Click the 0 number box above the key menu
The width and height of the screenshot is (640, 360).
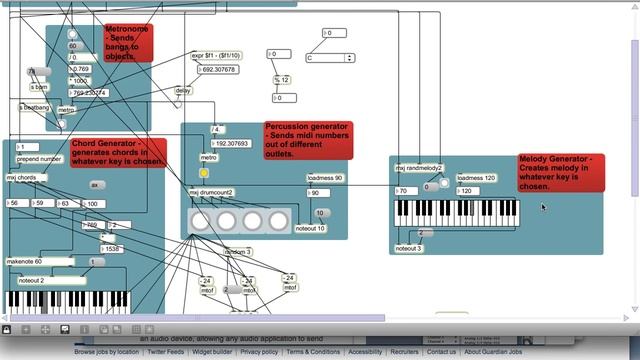334,33
